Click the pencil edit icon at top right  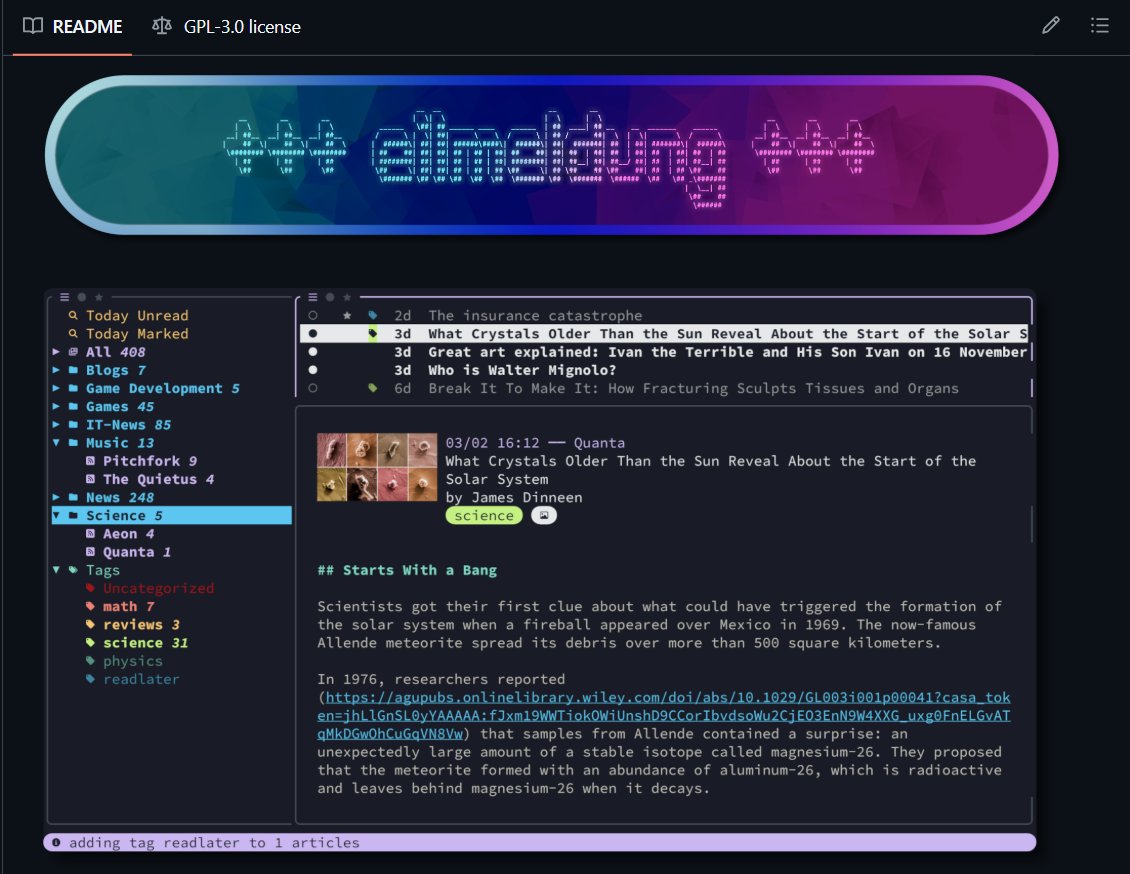[1051, 25]
